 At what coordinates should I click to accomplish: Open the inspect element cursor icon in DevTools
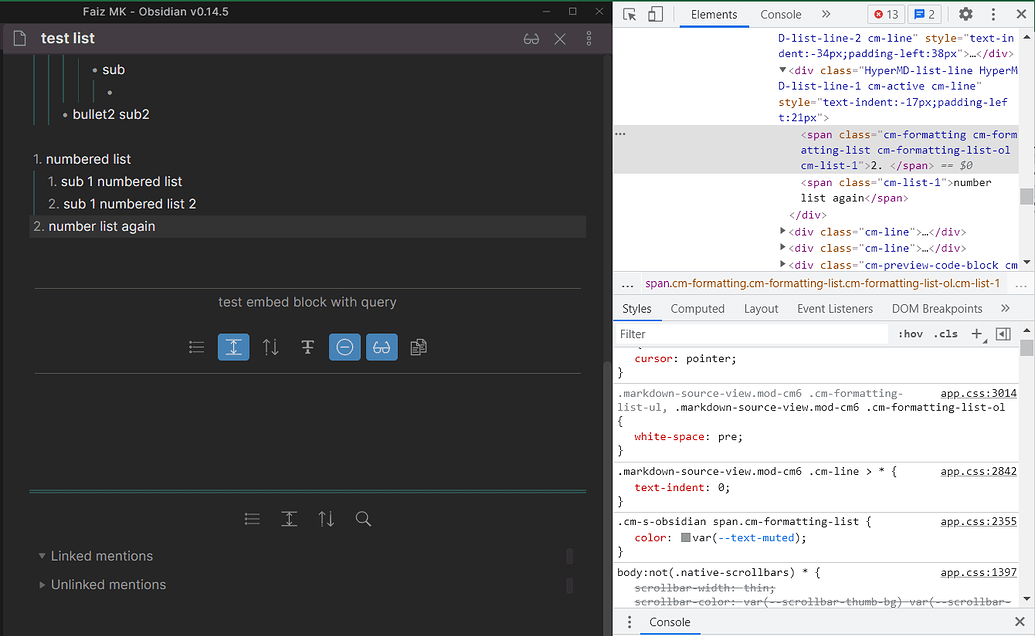[630, 14]
